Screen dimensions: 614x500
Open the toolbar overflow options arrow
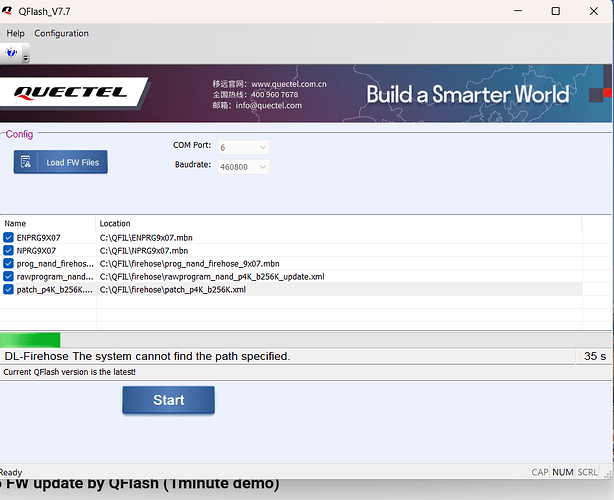[26, 59]
